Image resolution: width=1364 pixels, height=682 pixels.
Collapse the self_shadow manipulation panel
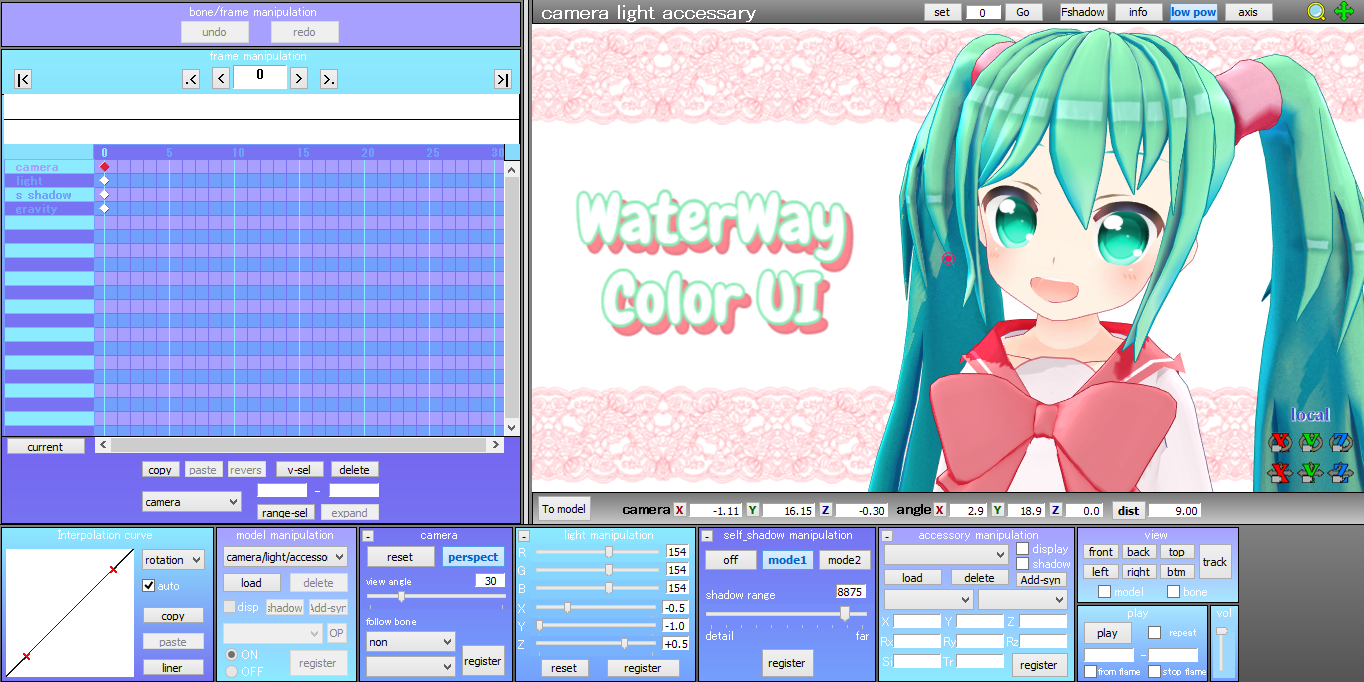(x=707, y=536)
